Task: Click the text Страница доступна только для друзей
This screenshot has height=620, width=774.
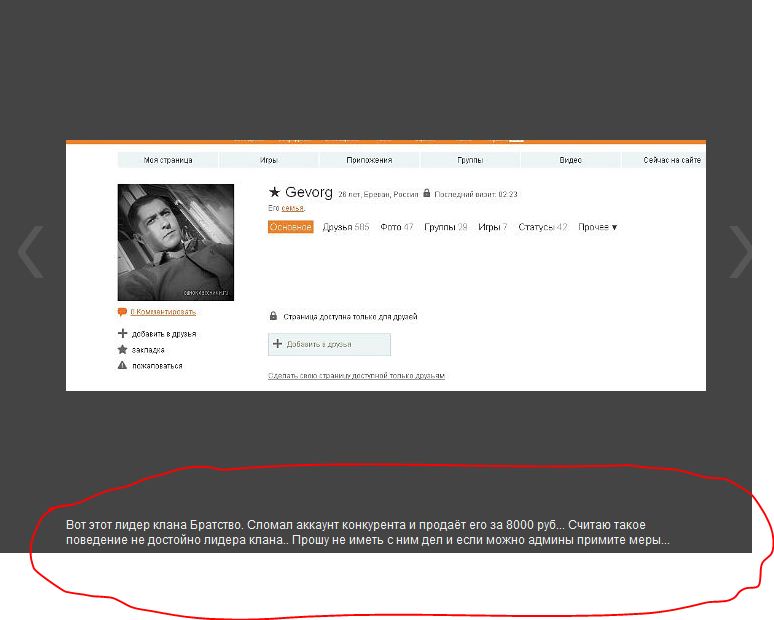Action: tap(350, 317)
